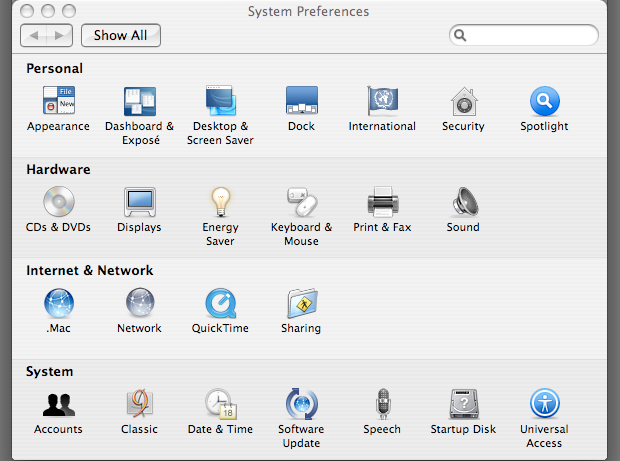Image resolution: width=620 pixels, height=461 pixels.
Task: Open Keyboard & Mouse preferences
Action: coord(302,202)
